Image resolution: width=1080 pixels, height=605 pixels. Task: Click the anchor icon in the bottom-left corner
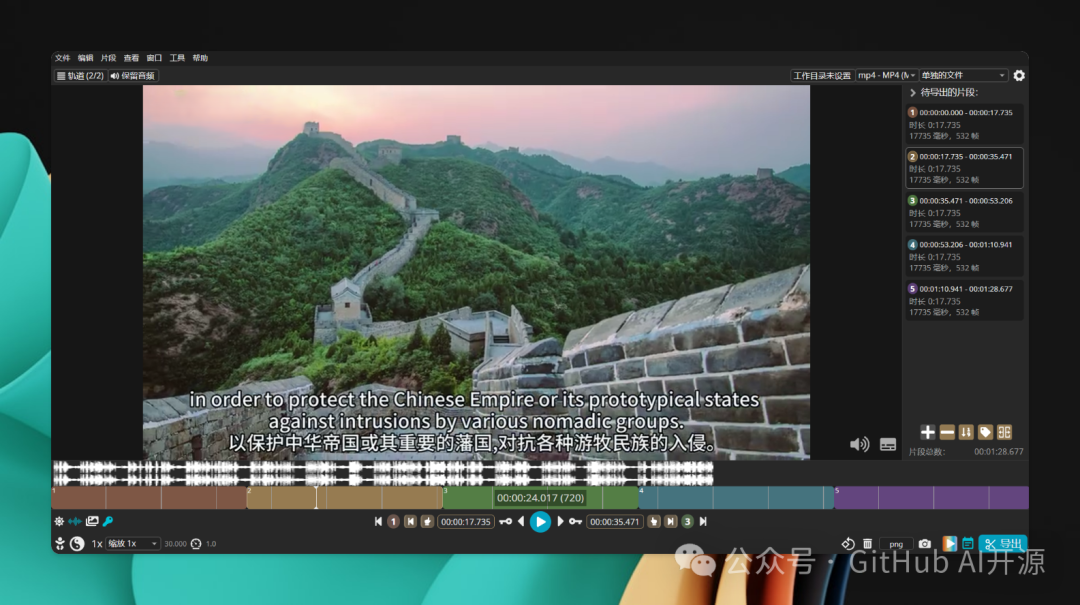coord(60,544)
